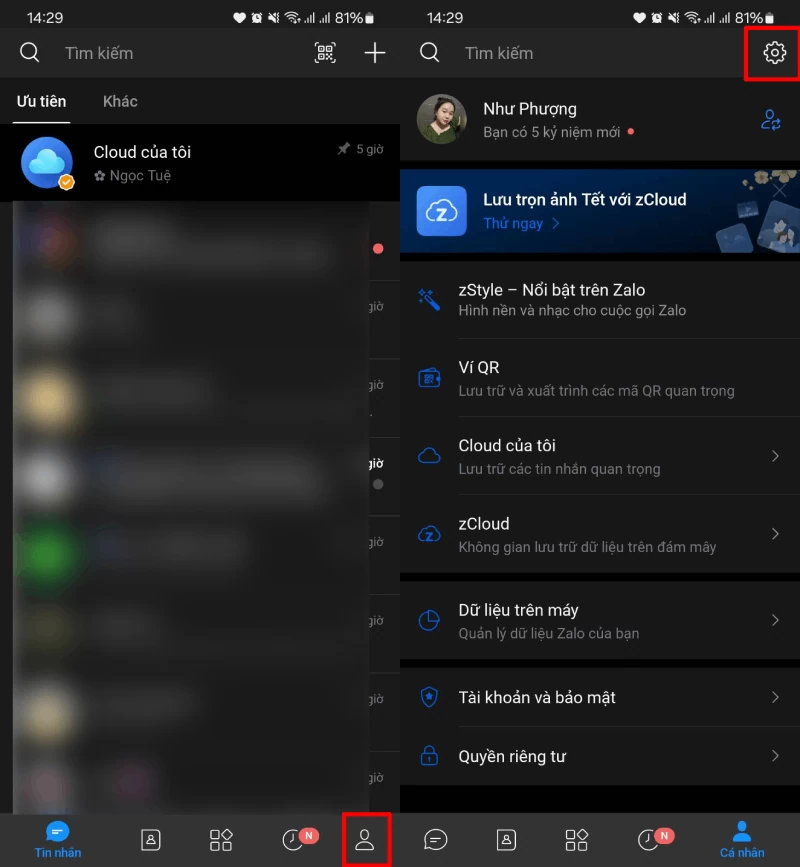Image resolution: width=800 pixels, height=867 pixels.
Task: Focus the Tìm kiếm search field on messages screen
Action: [x=182, y=53]
